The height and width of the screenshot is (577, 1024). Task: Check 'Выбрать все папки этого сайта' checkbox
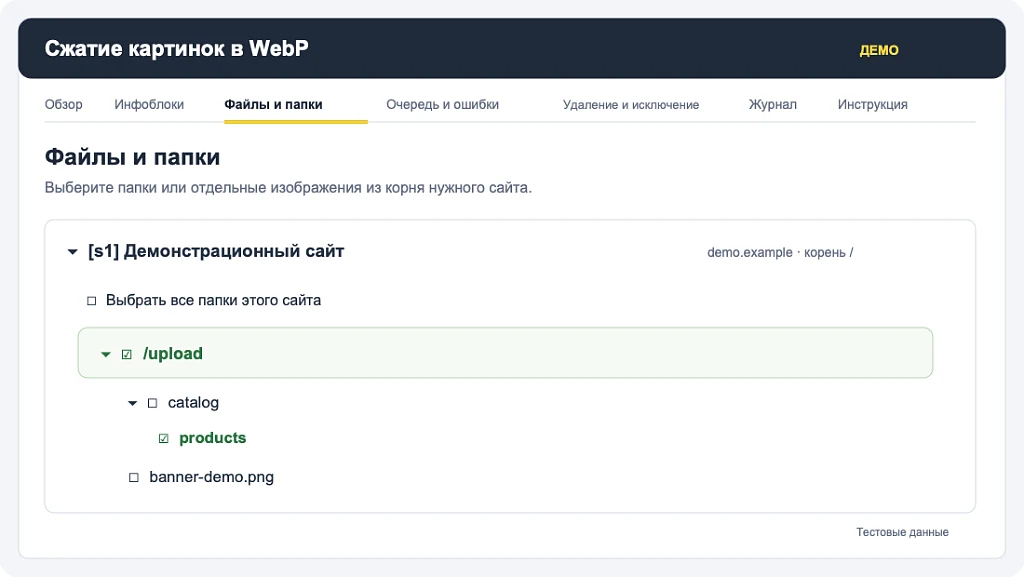pos(91,301)
